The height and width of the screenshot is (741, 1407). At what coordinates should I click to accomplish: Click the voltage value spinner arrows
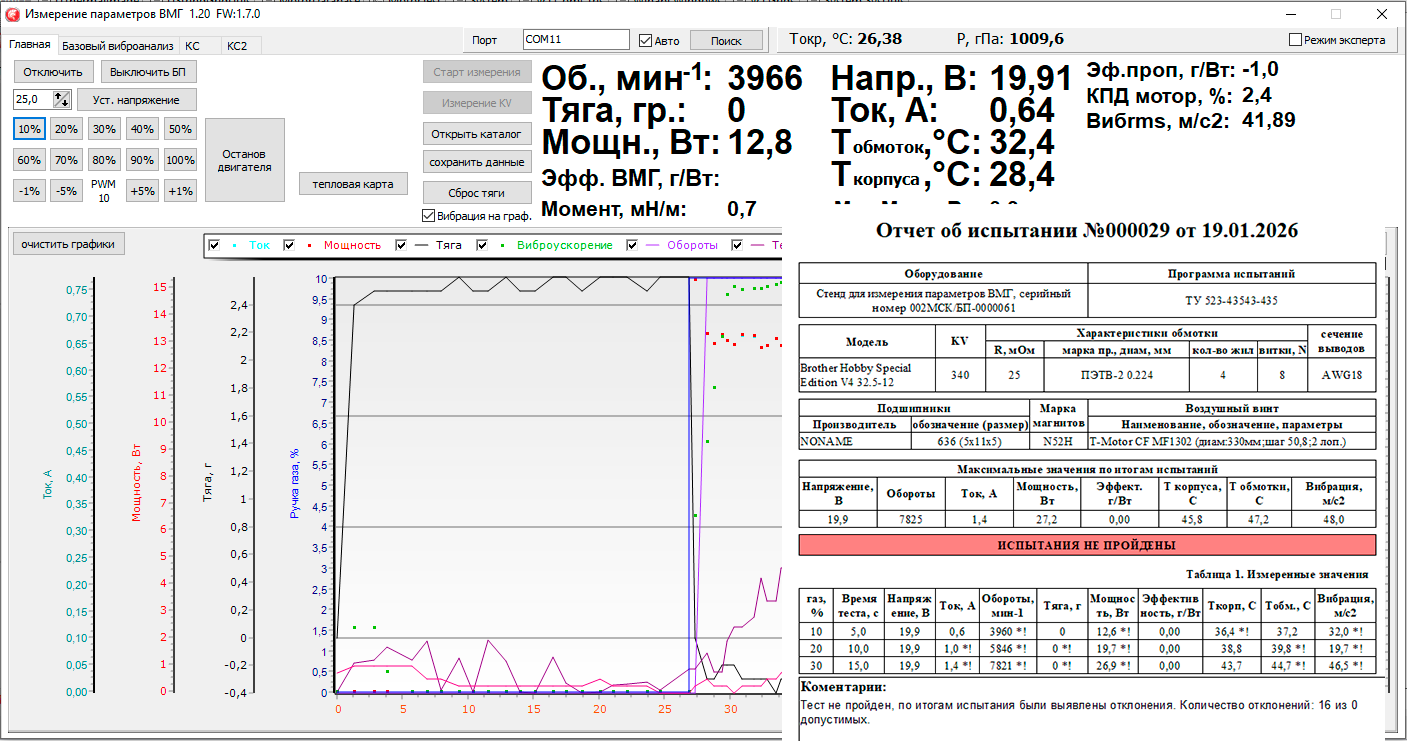(x=62, y=99)
